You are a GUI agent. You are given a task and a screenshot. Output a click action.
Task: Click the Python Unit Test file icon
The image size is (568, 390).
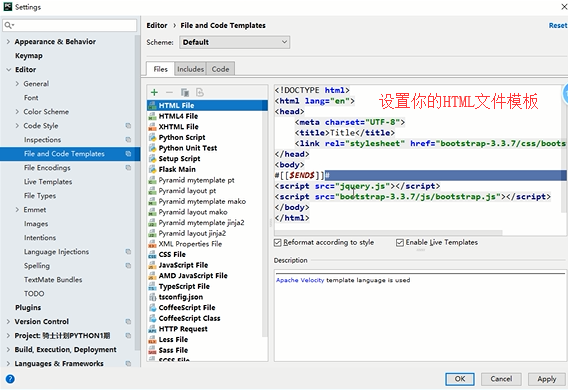[x=153, y=148]
